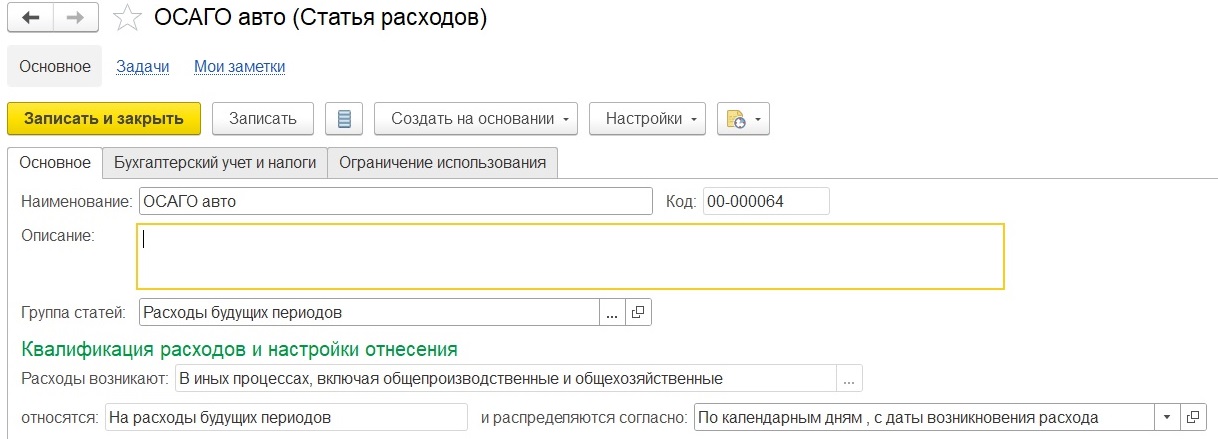Open the distribution rule with the open icon

pos(1193,417)
